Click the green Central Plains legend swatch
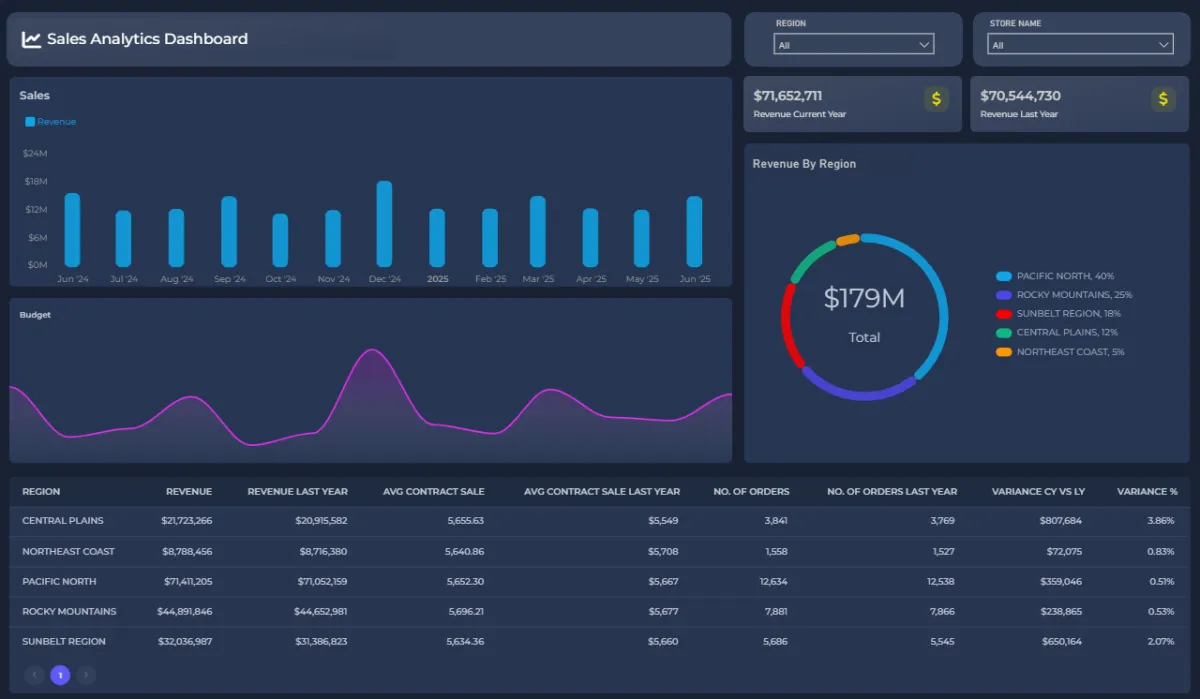This screenshot has height=699, width=1200. click(1004, 333)
